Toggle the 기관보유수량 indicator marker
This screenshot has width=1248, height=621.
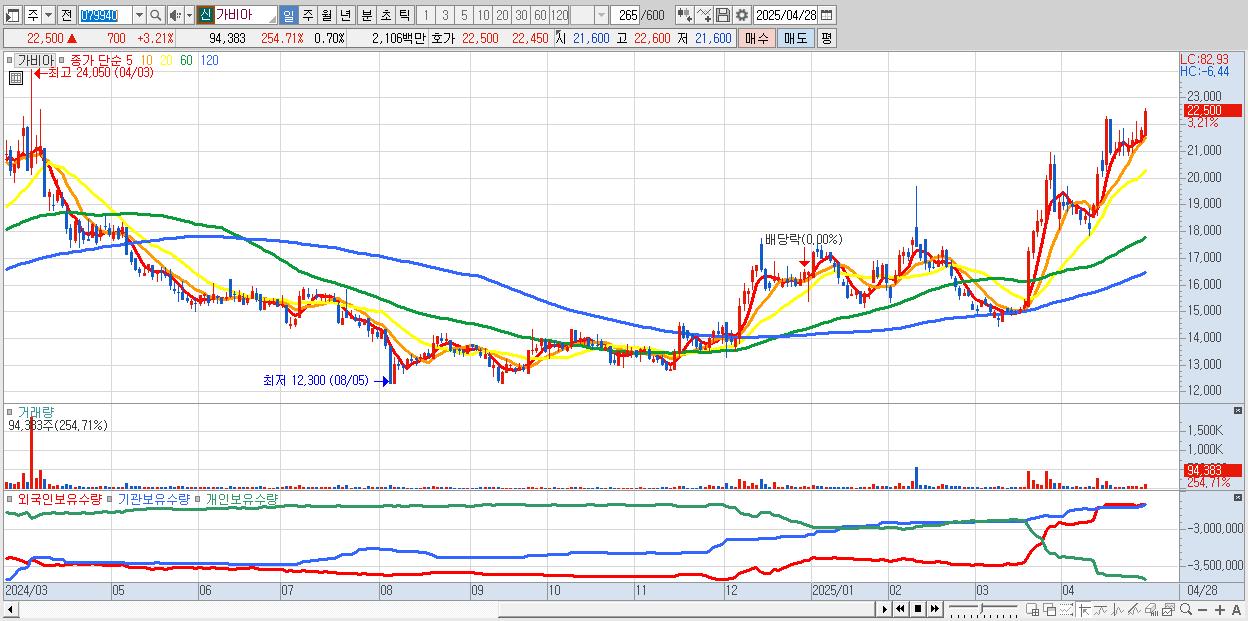point(111,497)
